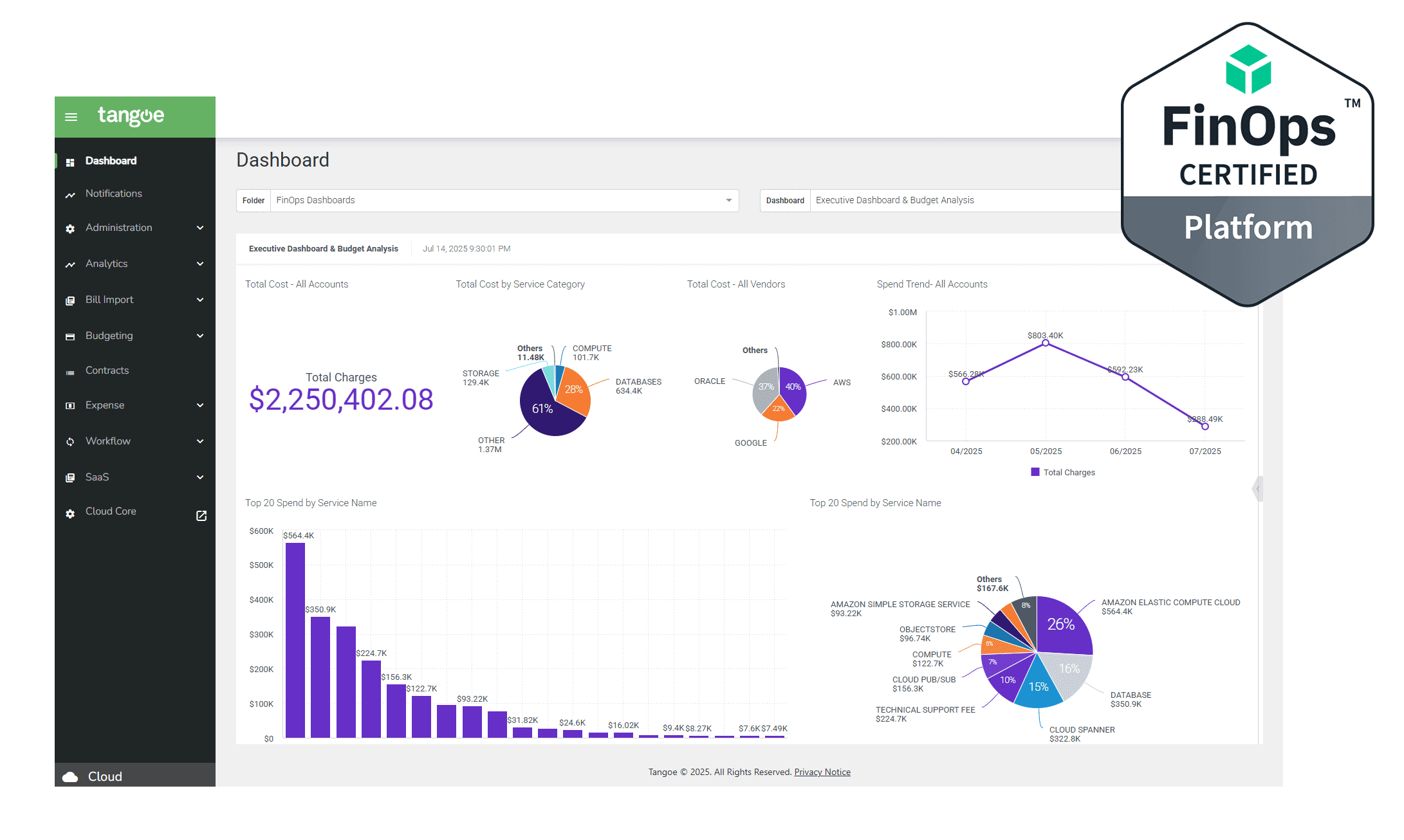The height and width of the screenshot is (840, 1404).
Task: Click the Budgeting card icon
Action: 70,336
